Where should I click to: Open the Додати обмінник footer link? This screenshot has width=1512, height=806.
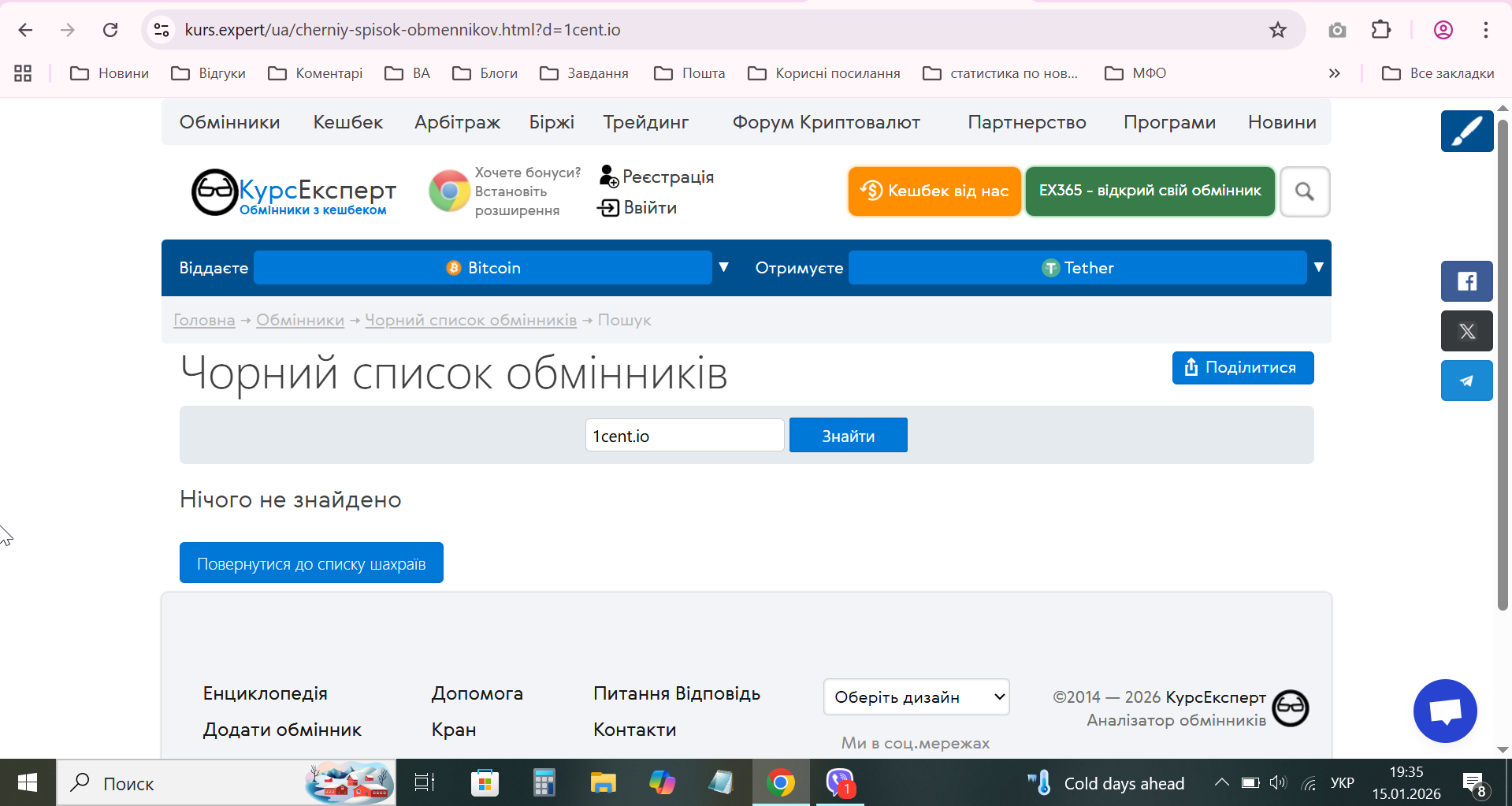pyautogui.click(x=282, y=730)
